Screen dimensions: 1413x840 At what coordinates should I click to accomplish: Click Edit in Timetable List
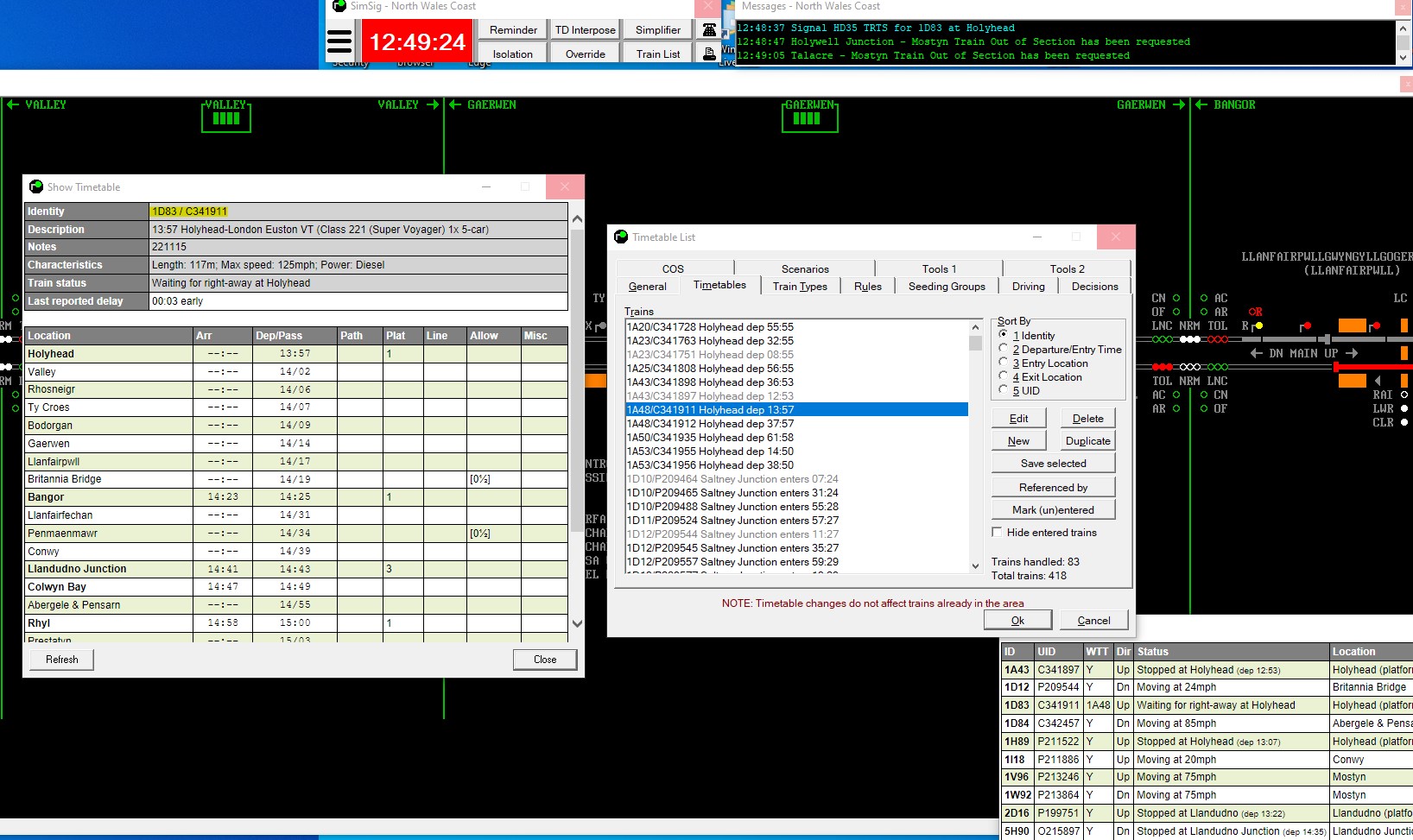click(x=1018, y=418)
